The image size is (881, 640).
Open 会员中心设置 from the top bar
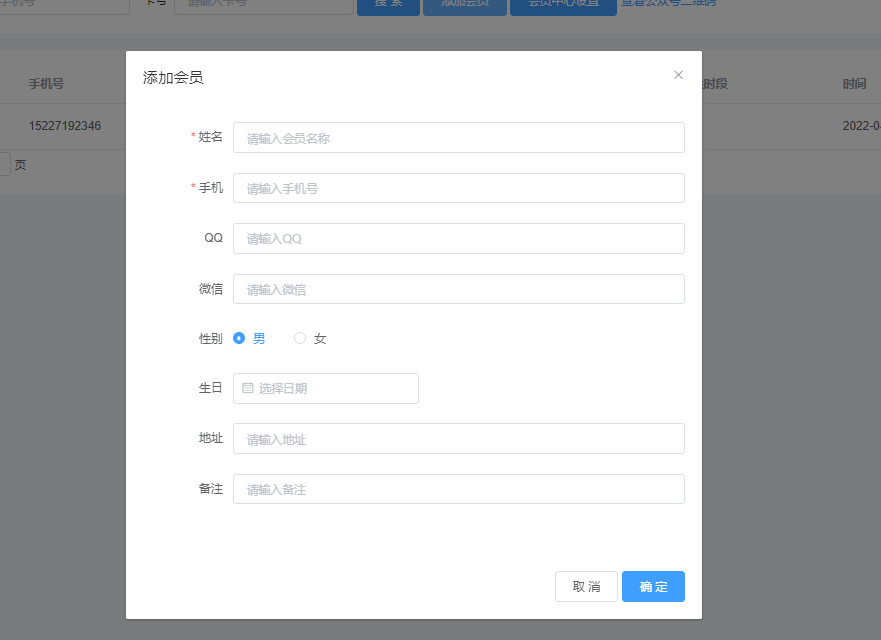pyautogui.click(x=563, y=4)
